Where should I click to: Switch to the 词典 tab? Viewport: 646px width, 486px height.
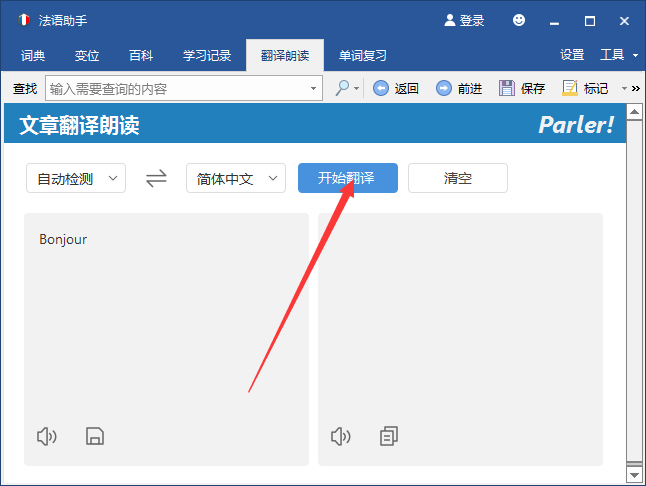[33, 55]
